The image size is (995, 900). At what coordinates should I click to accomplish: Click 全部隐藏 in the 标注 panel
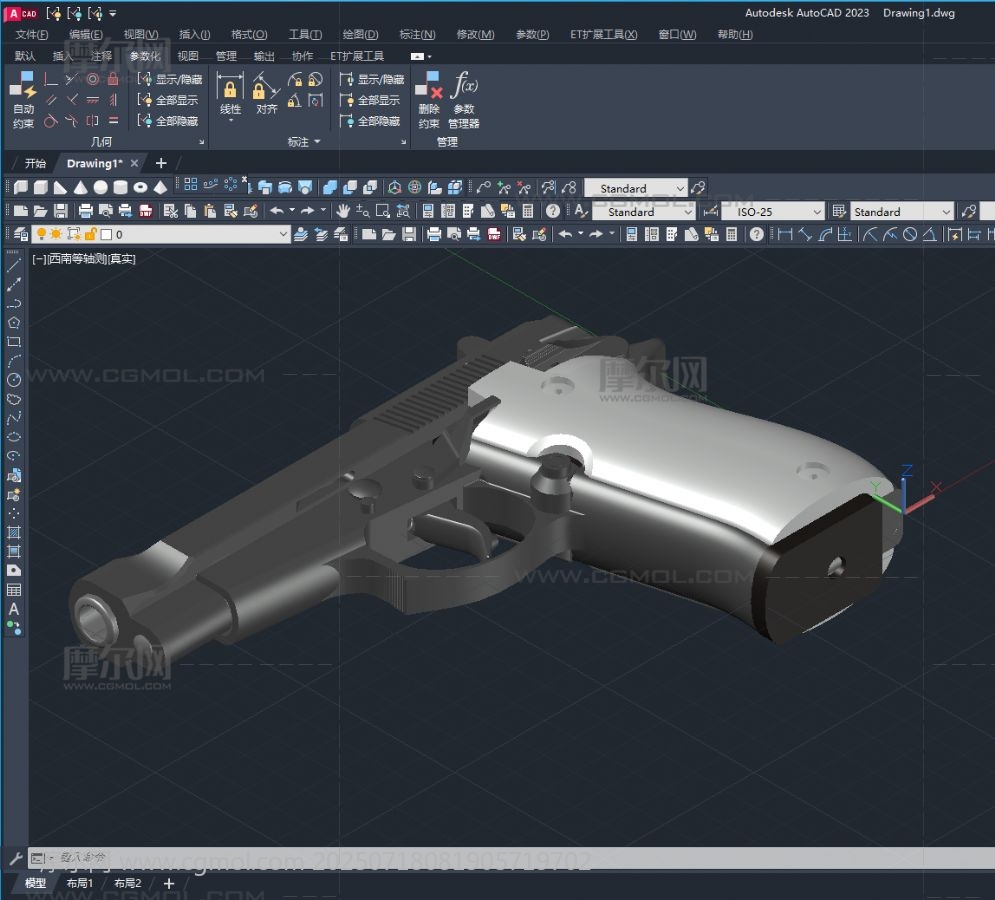369,120
